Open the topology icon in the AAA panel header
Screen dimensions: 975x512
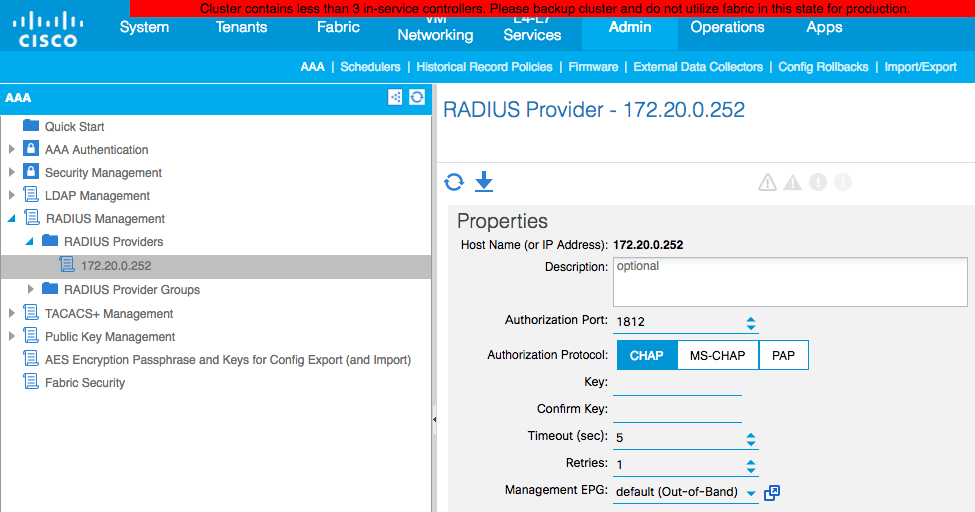click(395, 97)
